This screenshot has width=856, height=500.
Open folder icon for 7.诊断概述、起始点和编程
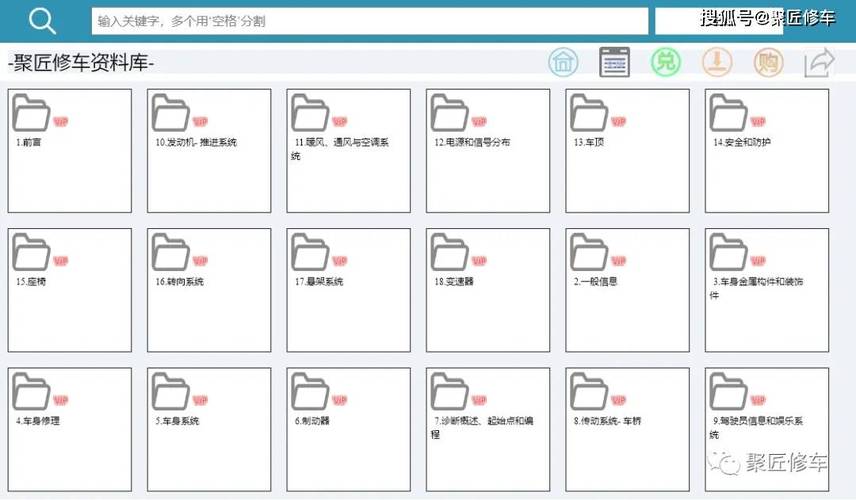click(x=450, y=391)
